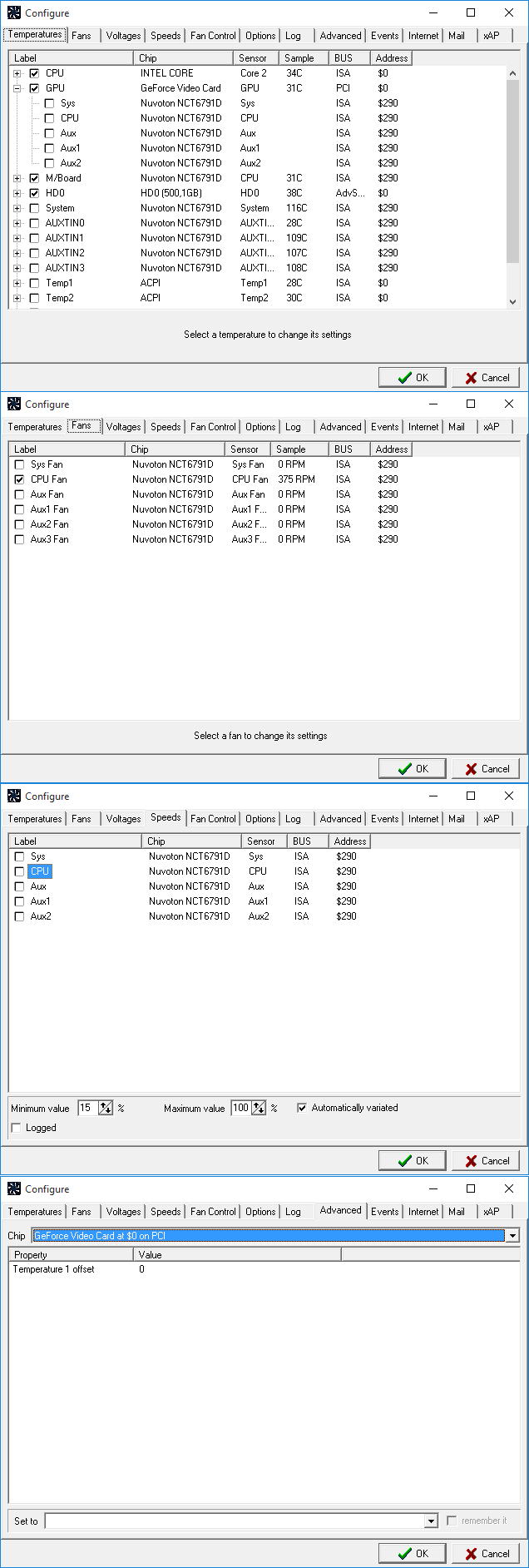529x1568 pixels.
Task: Sort by Sample column in Temperatures list
Action: coord(303,58)
